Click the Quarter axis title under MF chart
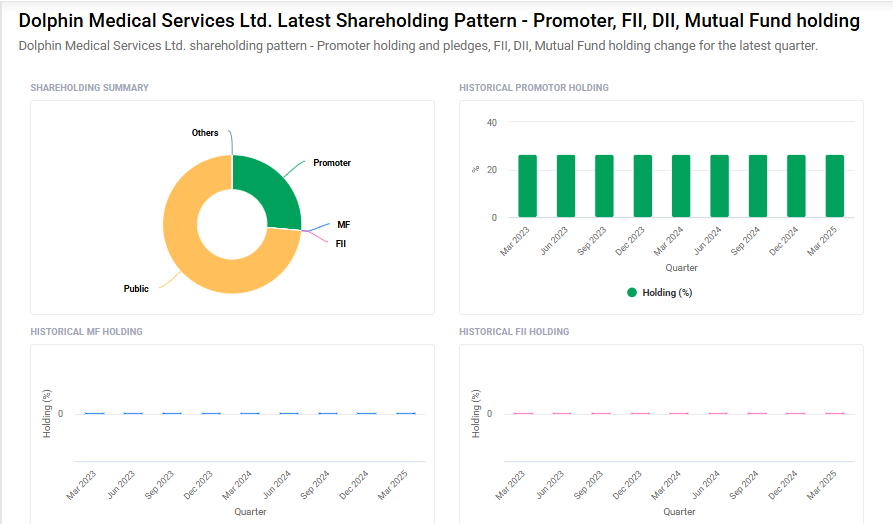 click(250, 511)
